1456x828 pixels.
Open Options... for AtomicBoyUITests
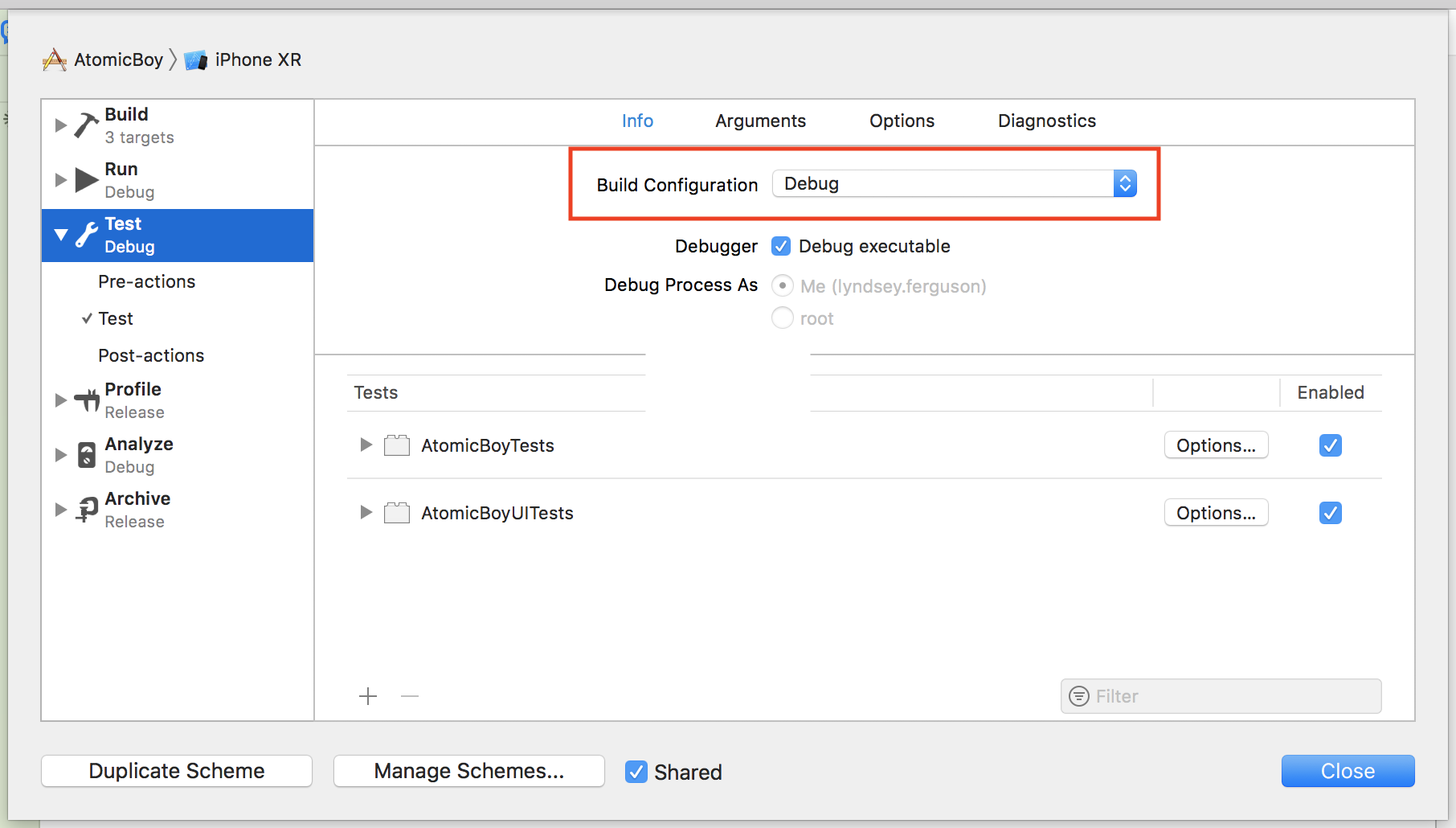(1216, 513)
